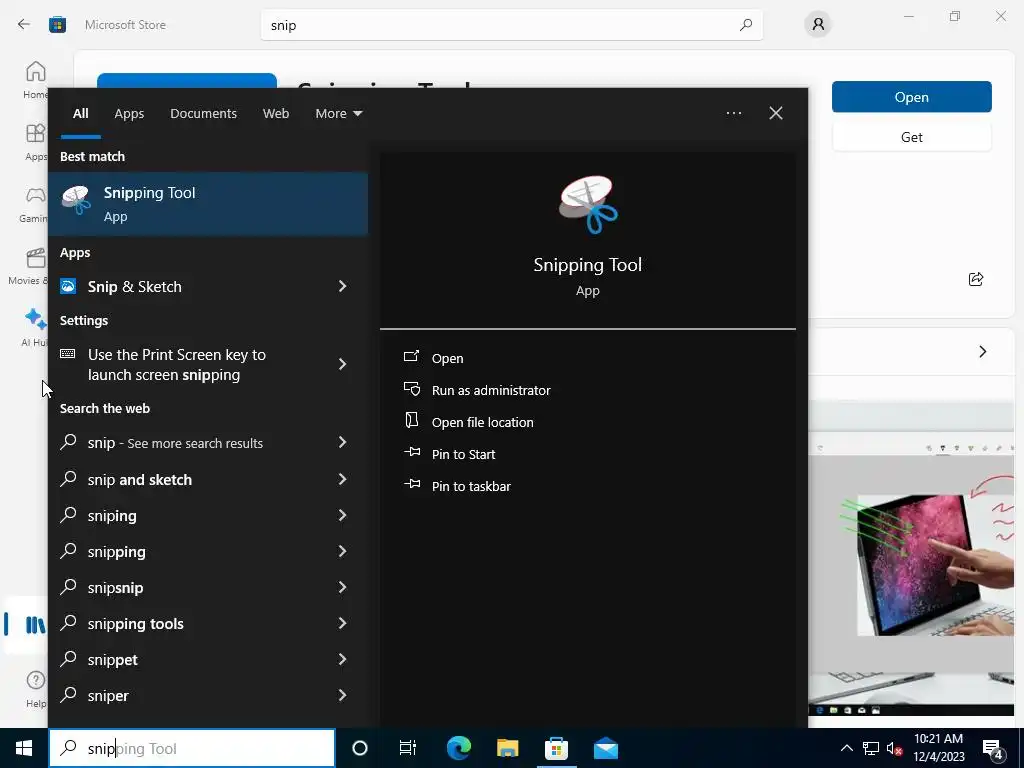Click the Store search magnifier icon

click(745, 25)
